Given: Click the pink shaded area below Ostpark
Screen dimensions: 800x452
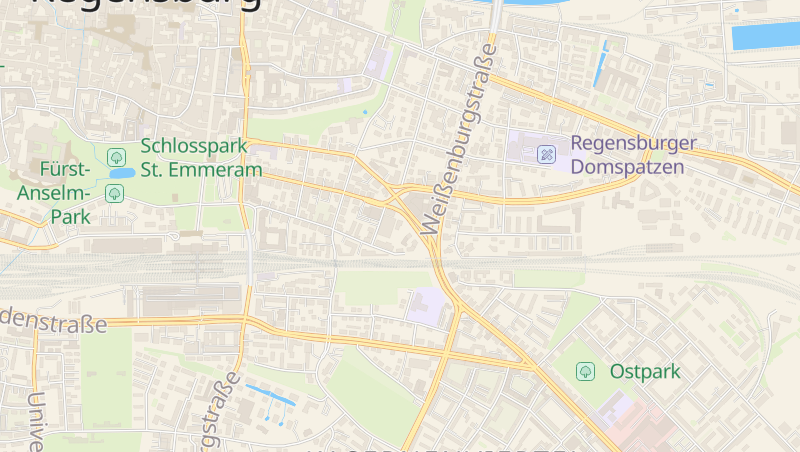Looking at the screenshot, I should coord(644,426).
